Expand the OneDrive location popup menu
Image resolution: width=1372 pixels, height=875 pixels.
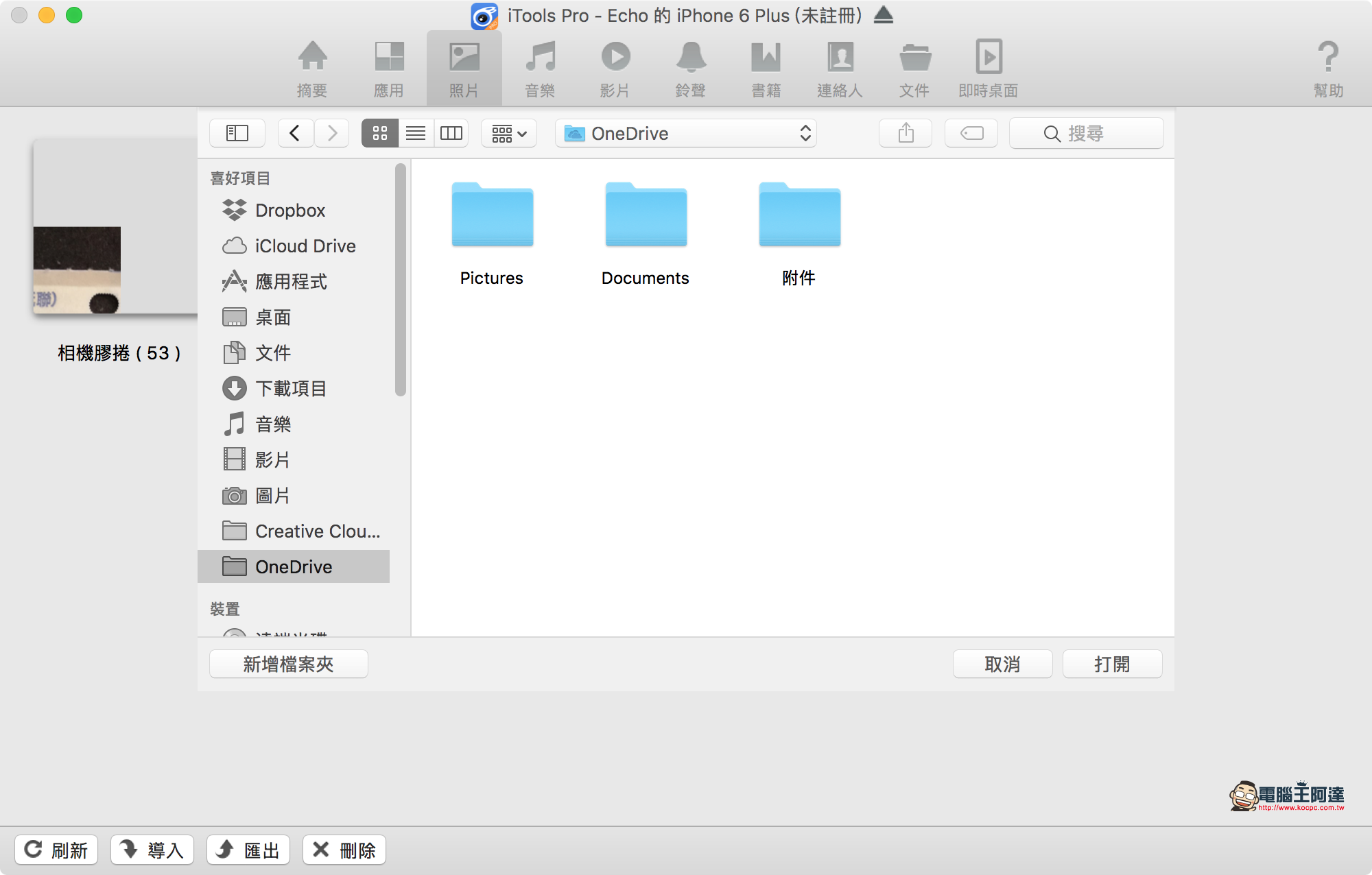[685, 133]
